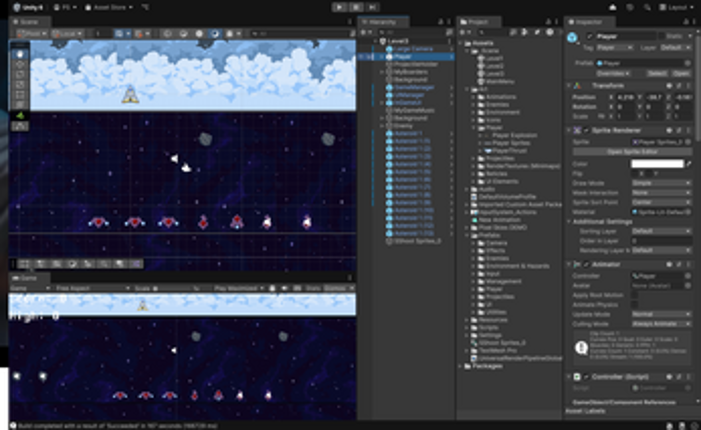Select GameManager in Hierarchy
The width and height of the screenshot is (701, 430).
414,87
